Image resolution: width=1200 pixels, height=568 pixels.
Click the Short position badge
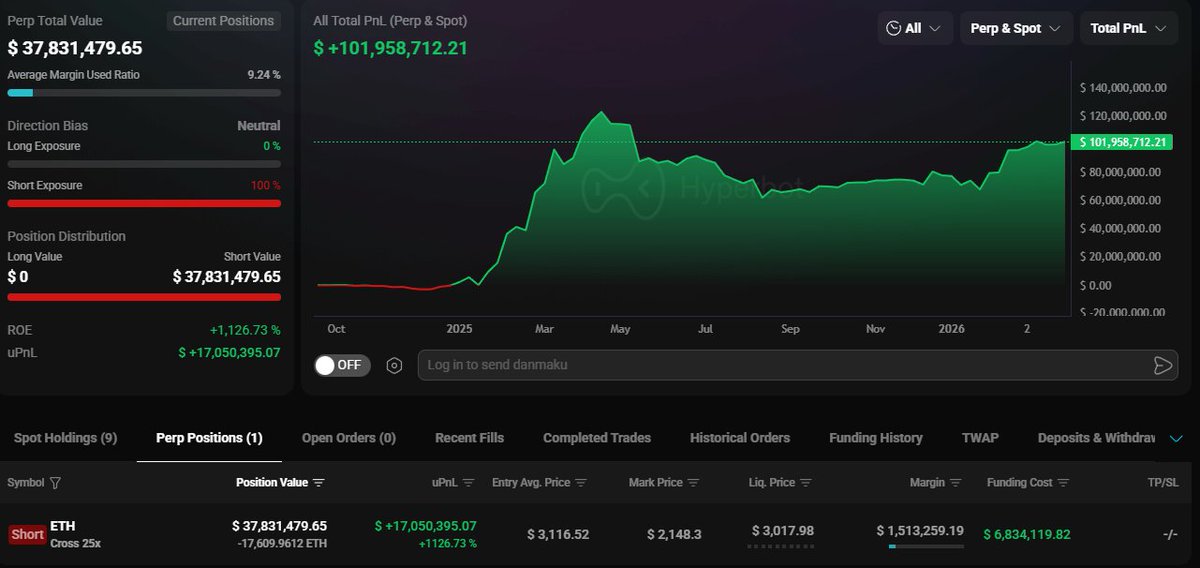coord(27,534)
